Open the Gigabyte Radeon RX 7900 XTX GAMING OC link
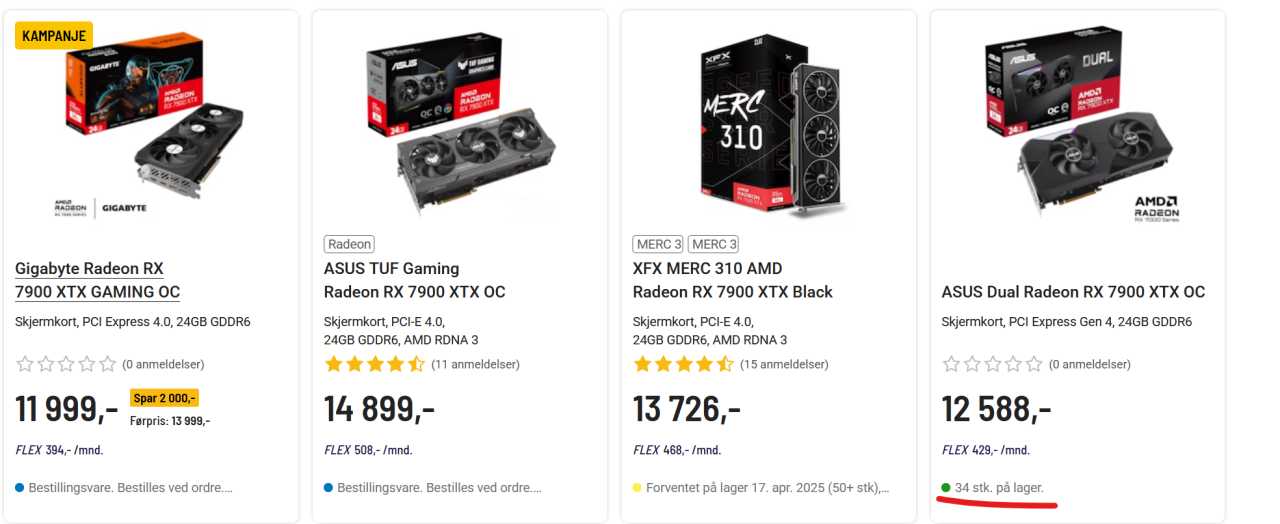Image resolution: width=1280 pixels, height=524 pixels. coord(97,280)
